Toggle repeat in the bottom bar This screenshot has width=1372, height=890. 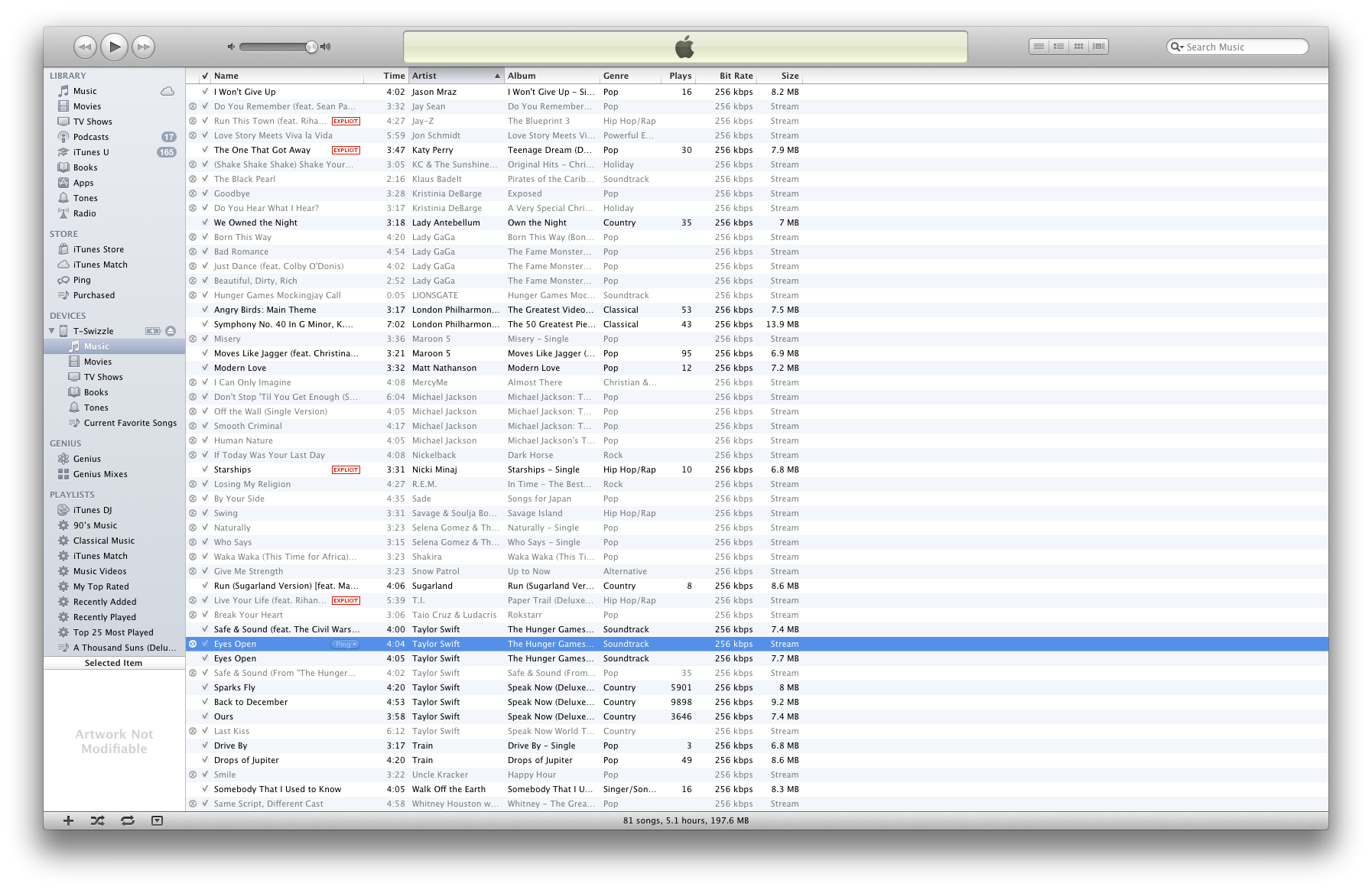(128, 820)
